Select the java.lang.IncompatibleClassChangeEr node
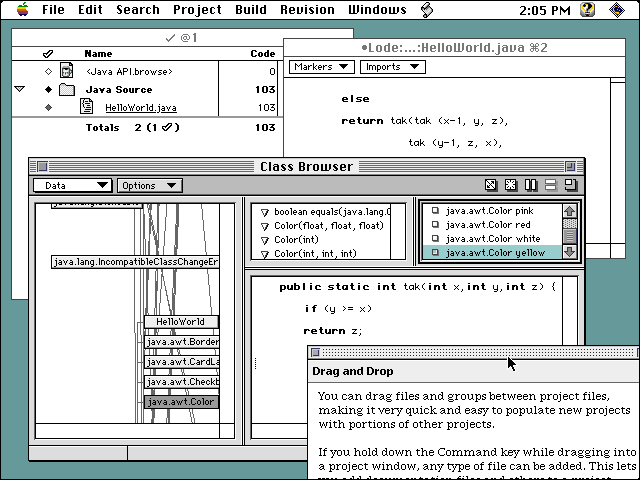 135,262
